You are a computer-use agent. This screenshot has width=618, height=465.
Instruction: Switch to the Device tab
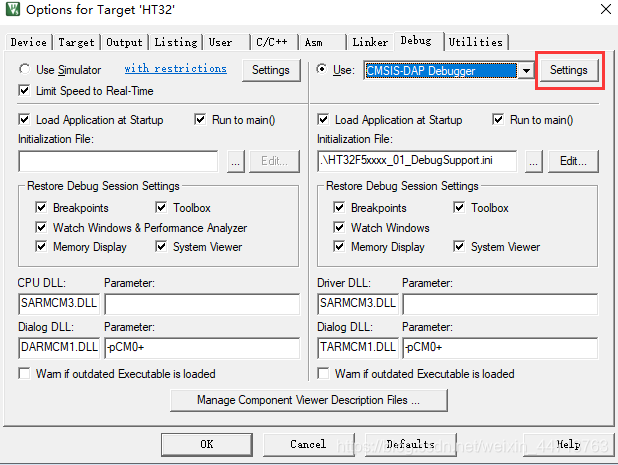[x=29, y=42]
